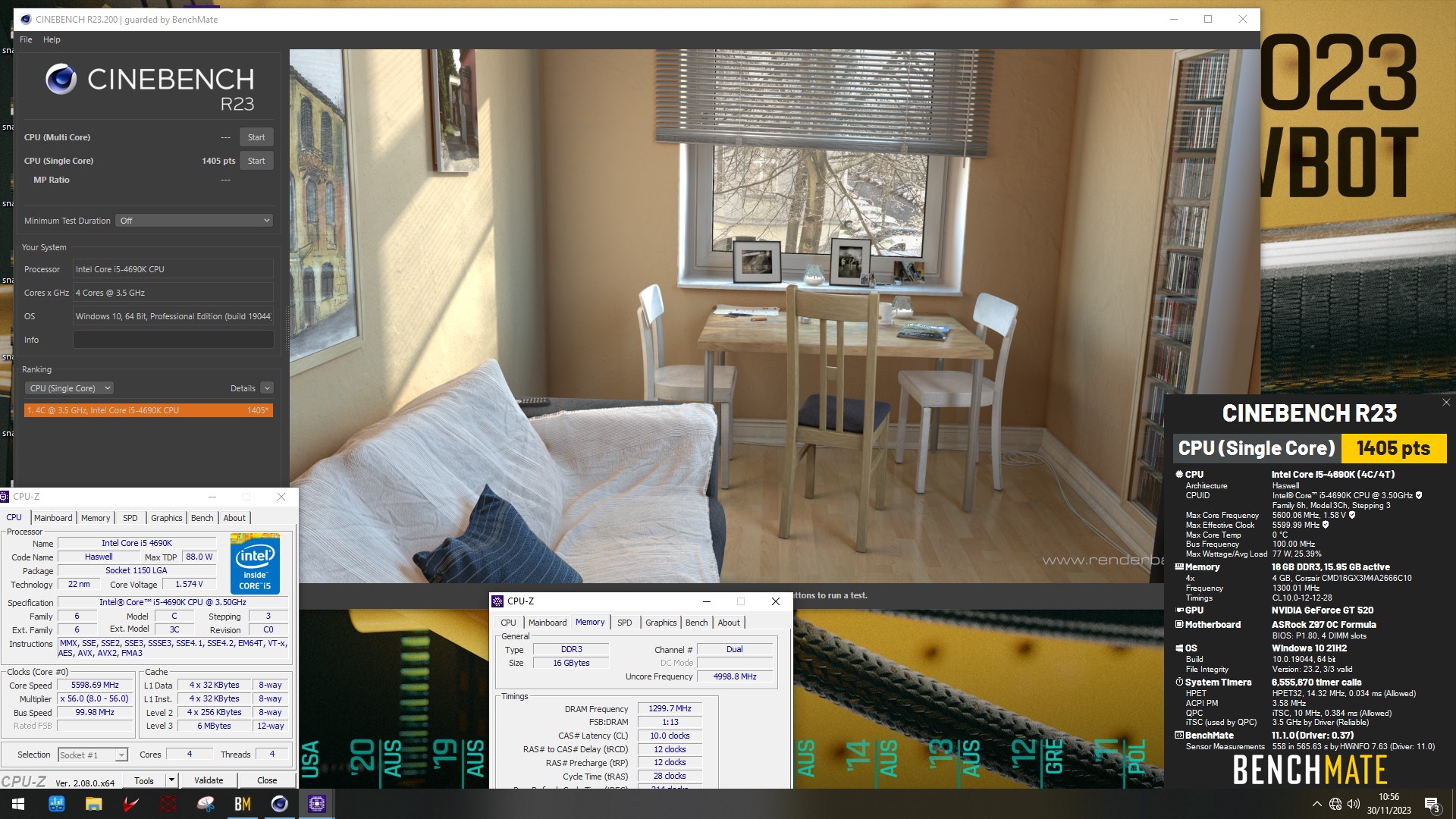This screenshot has width=1456, height=819.
Task: Open Mainboard tab in second CPU-Z window
Action: [548, 623]
